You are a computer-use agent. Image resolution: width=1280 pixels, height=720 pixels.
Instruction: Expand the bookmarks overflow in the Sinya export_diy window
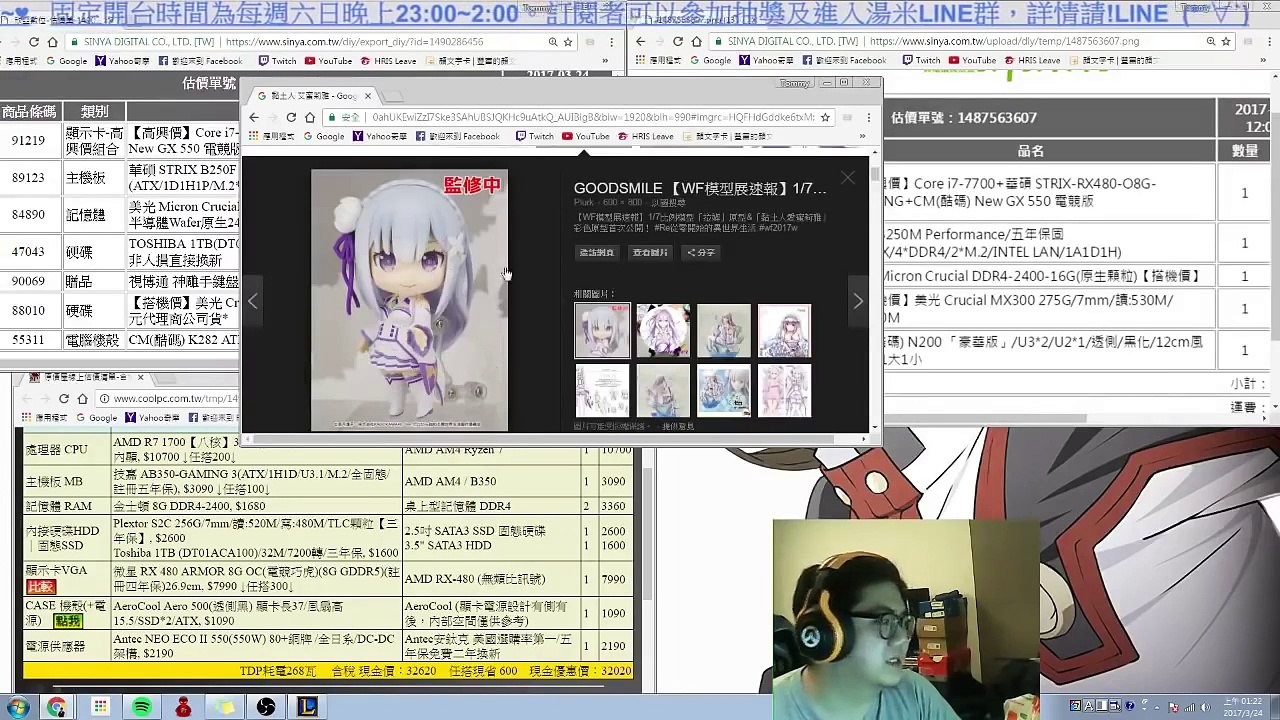(604, 61)
